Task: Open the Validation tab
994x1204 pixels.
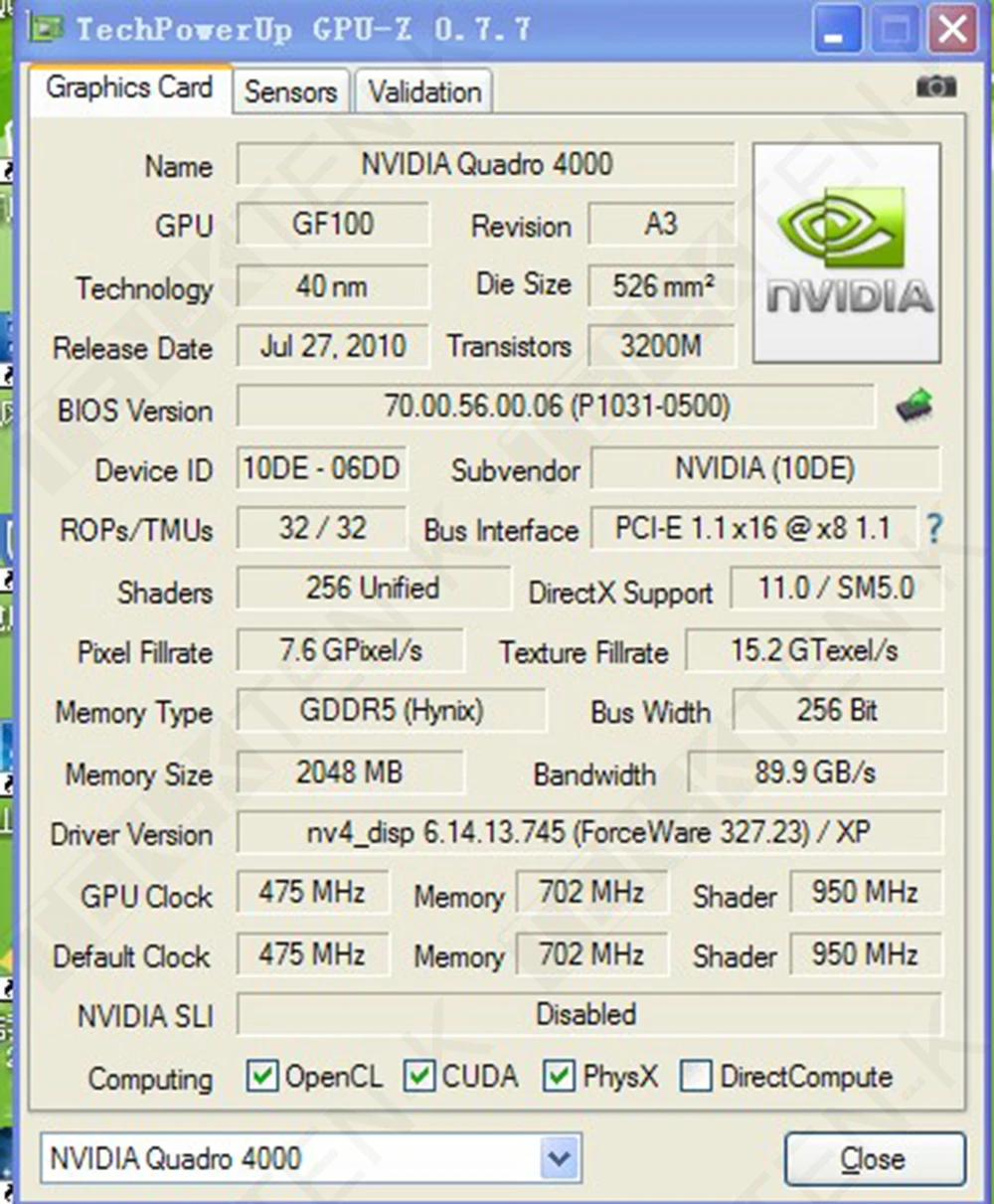Action: [424, 91]
